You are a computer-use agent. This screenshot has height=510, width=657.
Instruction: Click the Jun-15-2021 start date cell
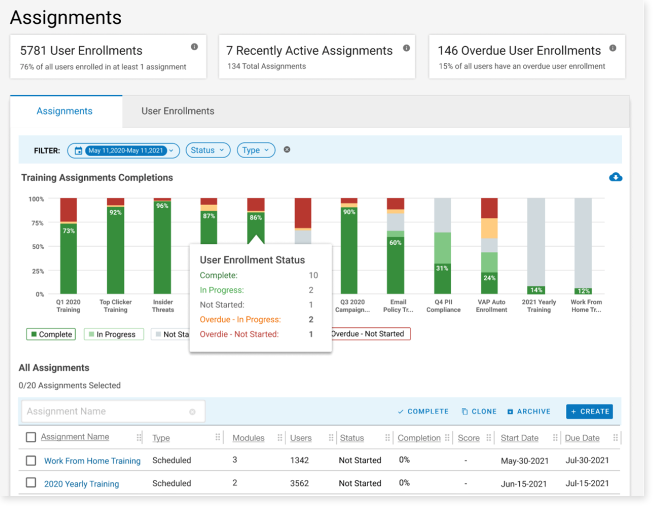pos(524,484)
